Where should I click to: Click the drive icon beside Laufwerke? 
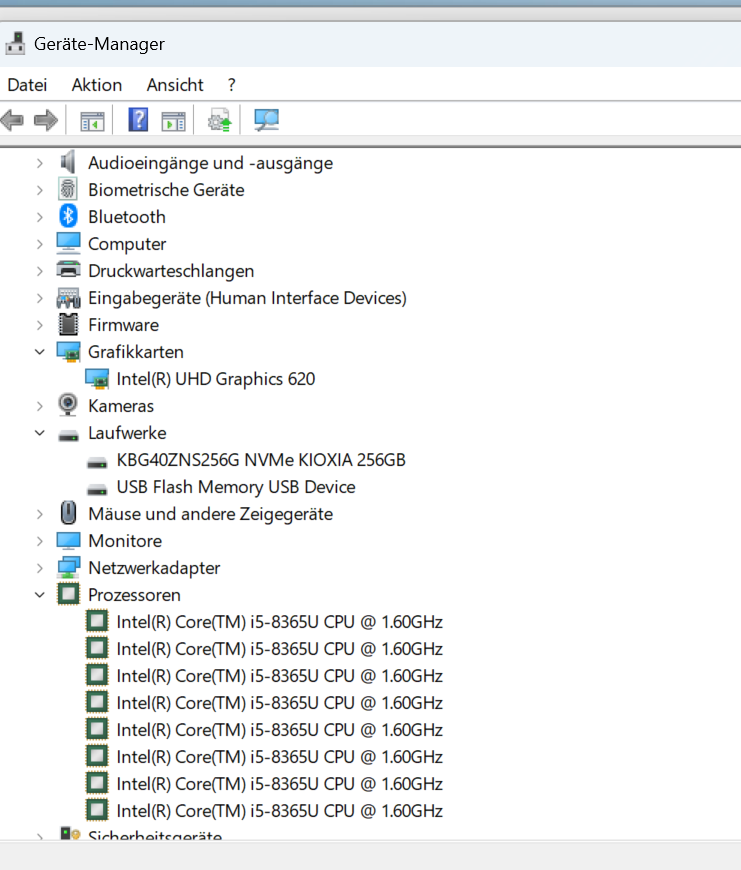(x=68, y=434)
